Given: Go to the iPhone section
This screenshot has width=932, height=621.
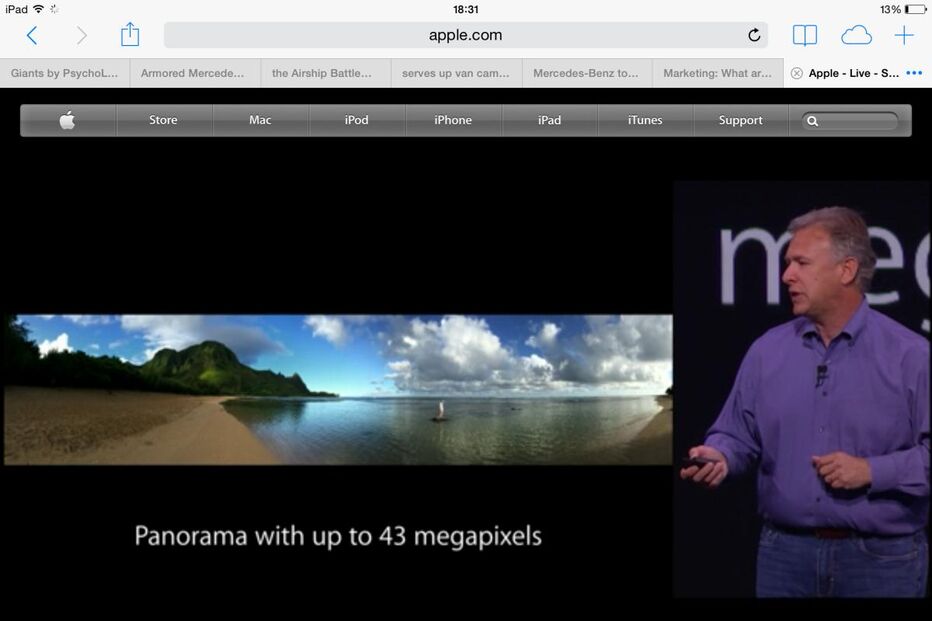Looking at the screenshot, I should [452, 120].
